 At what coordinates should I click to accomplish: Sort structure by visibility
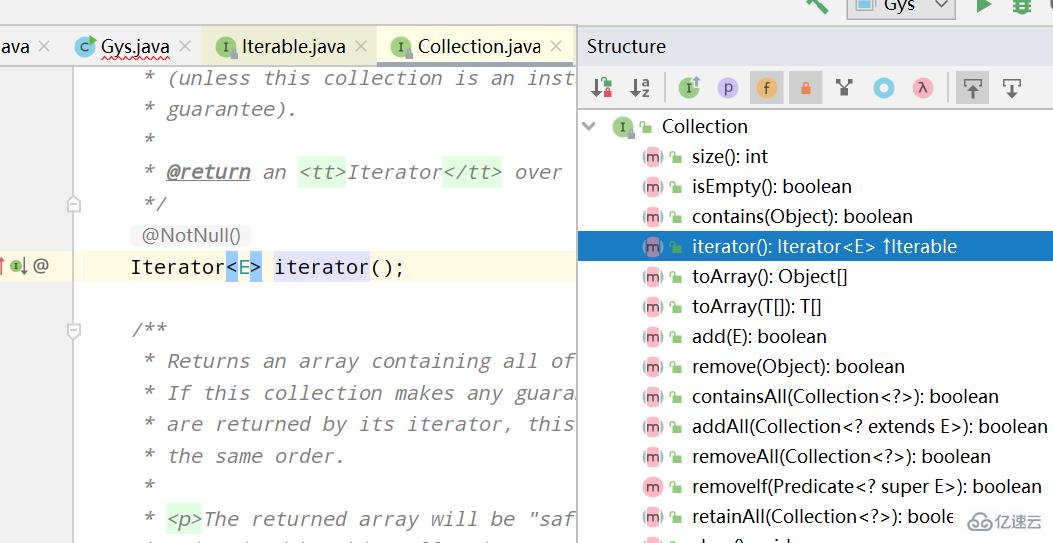[x=601, y=88]
